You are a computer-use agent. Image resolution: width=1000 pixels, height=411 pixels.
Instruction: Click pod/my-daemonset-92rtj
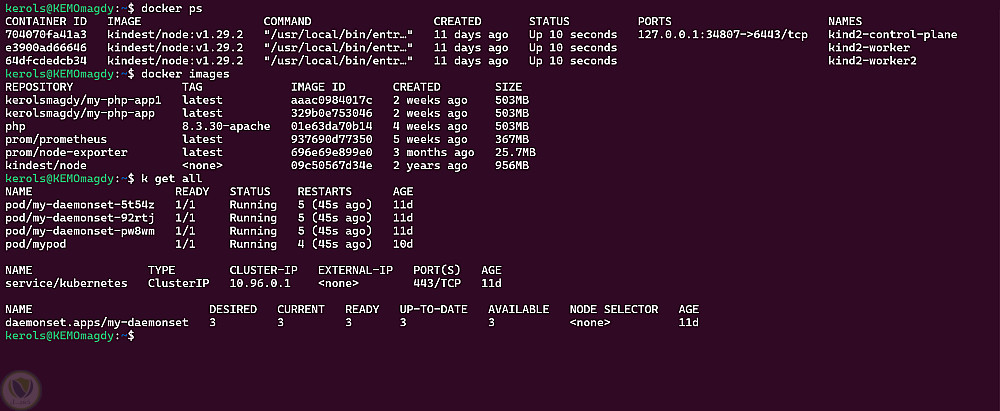[x=80, y=218]
